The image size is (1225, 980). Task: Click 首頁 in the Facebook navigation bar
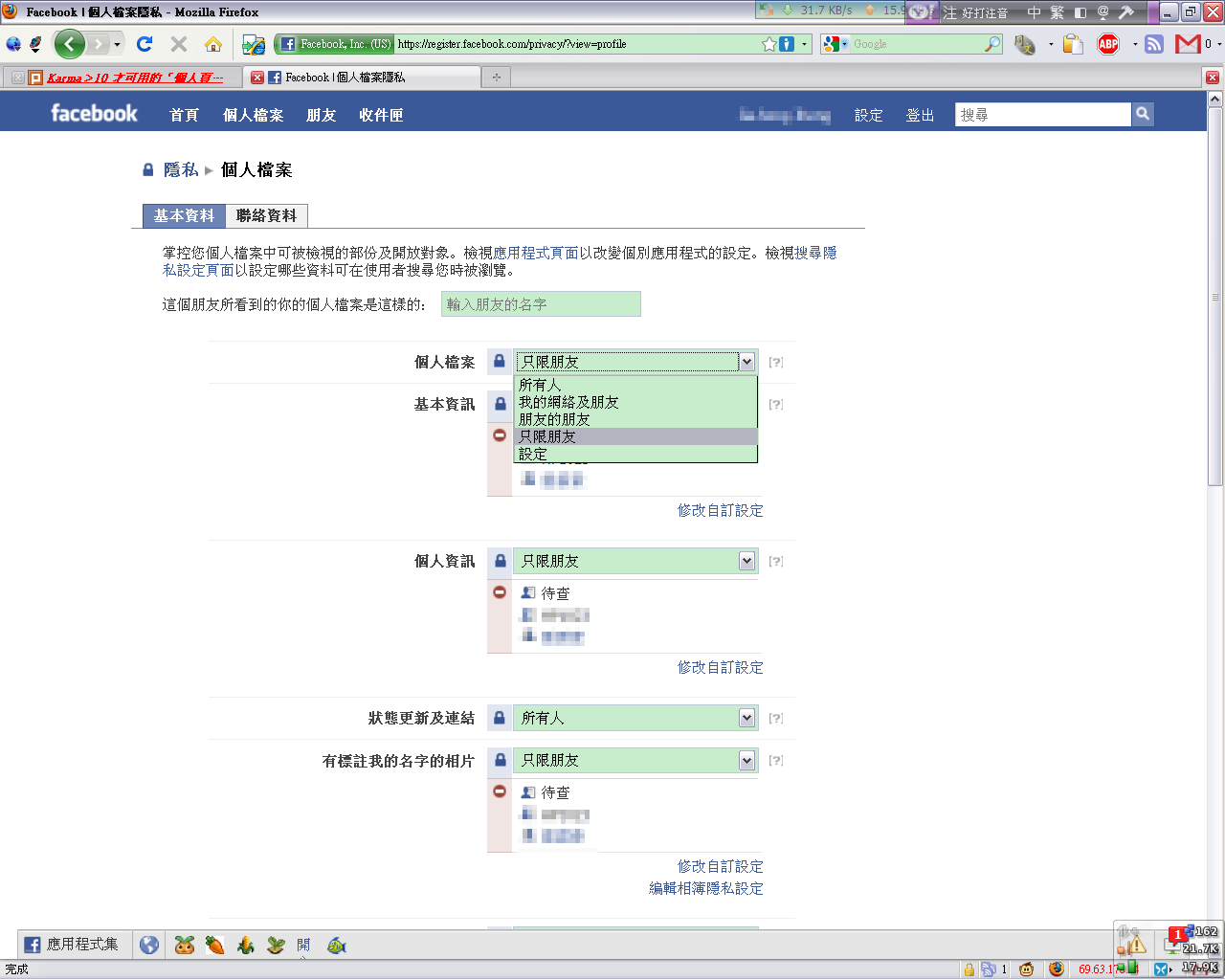tap(184, 115)
